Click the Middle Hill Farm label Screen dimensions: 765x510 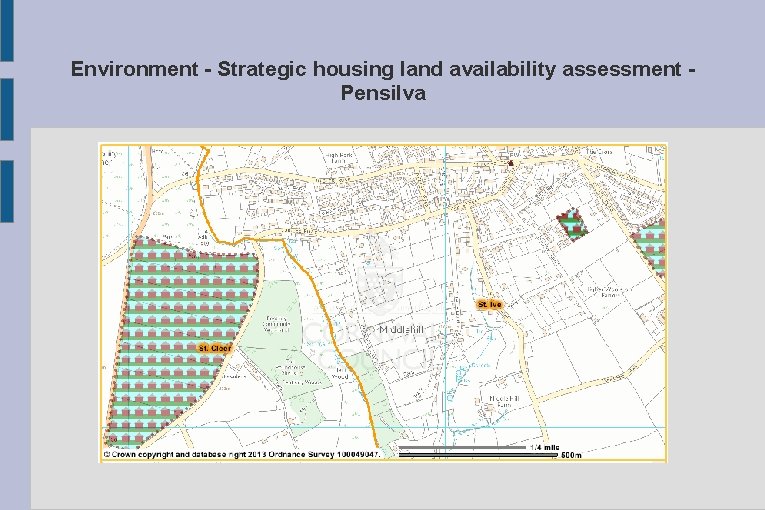click(504, 402)
